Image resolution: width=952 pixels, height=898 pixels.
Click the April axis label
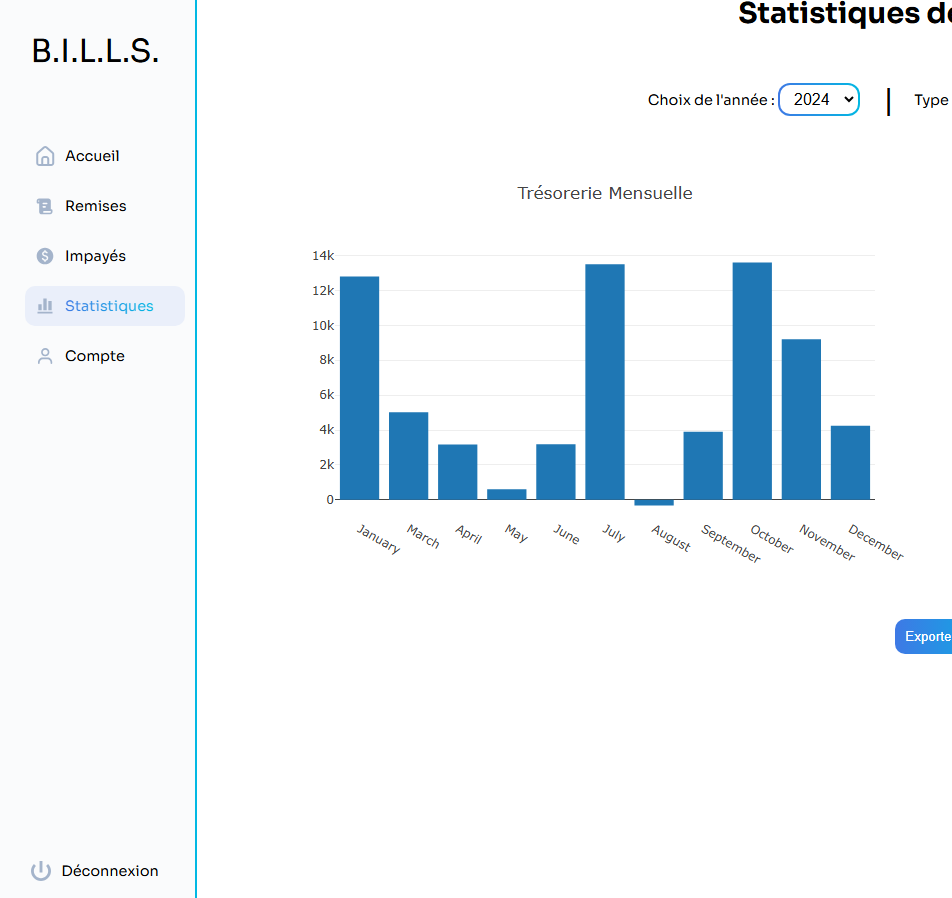pyautogui.click(x=469, y=534)
